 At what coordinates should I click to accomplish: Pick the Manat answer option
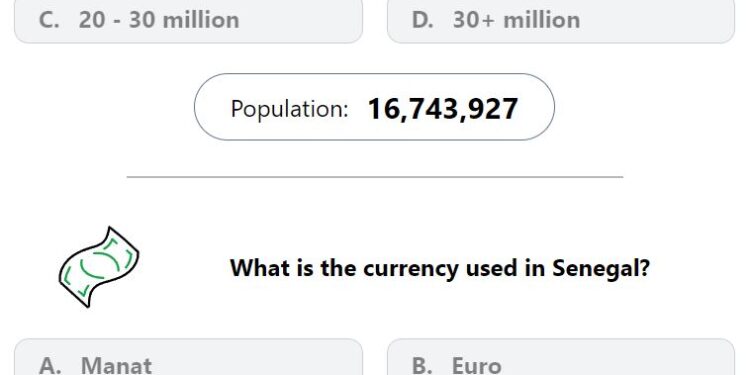pyautogui.click(x=188, y=357)
